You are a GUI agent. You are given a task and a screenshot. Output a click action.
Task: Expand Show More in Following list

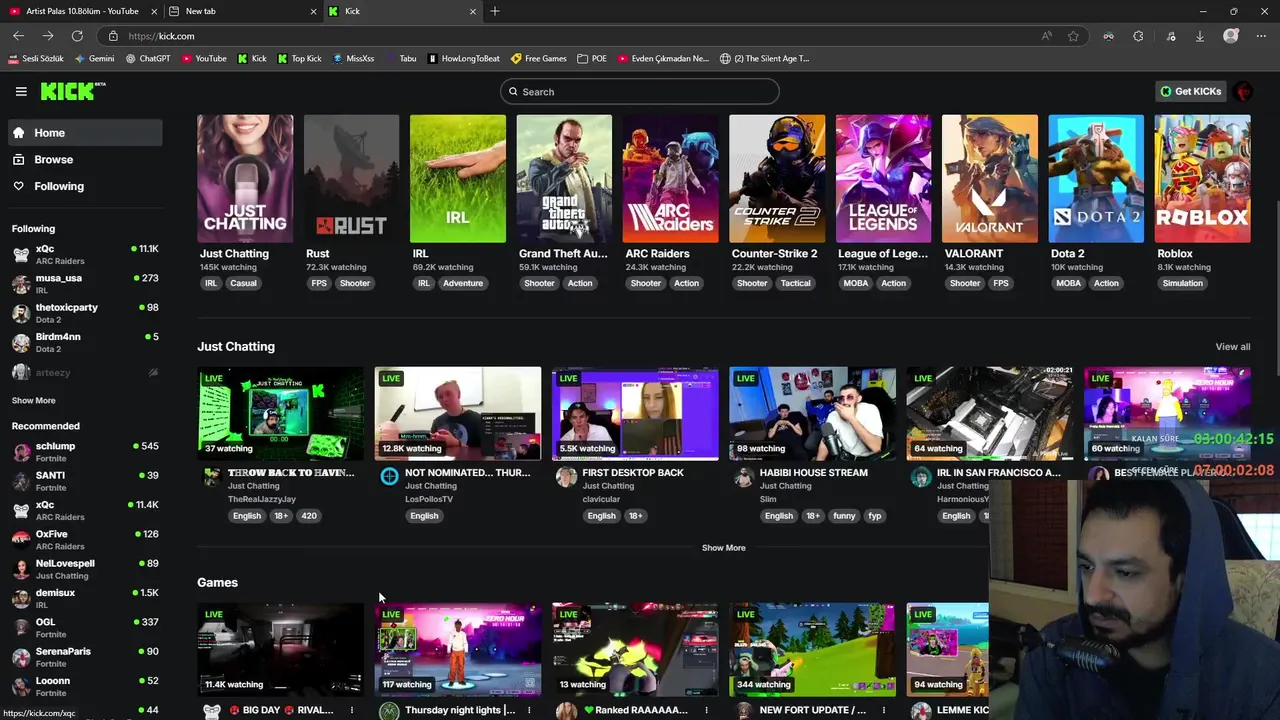33,400
